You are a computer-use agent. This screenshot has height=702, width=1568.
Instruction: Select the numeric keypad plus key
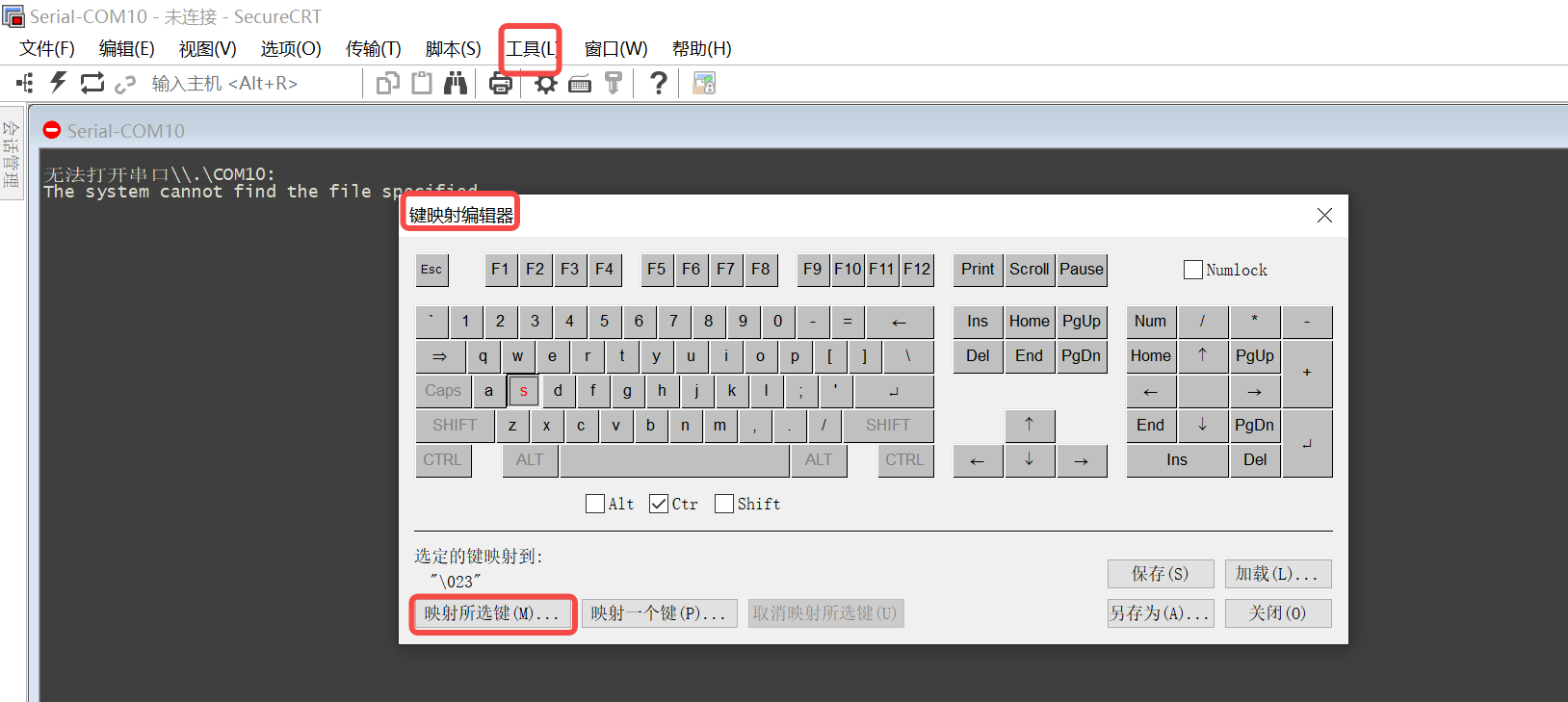click(1307, 374)
